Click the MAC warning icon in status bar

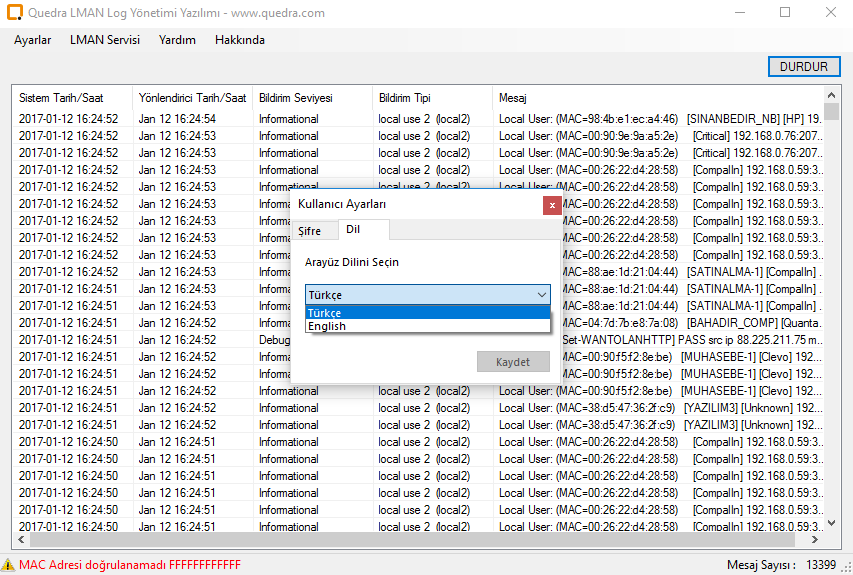coord(9,565)
